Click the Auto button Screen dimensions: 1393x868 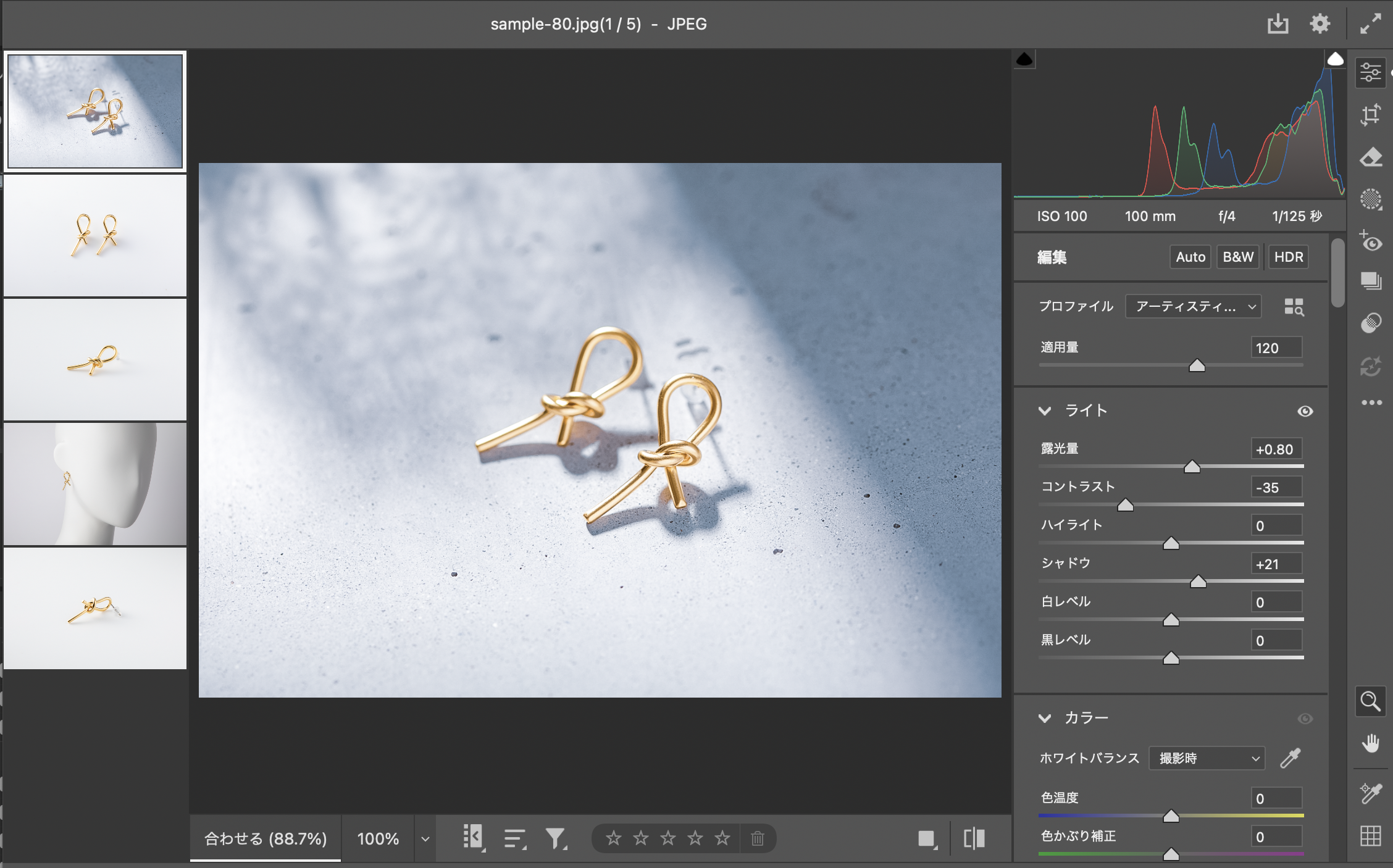click(1190, 257)
